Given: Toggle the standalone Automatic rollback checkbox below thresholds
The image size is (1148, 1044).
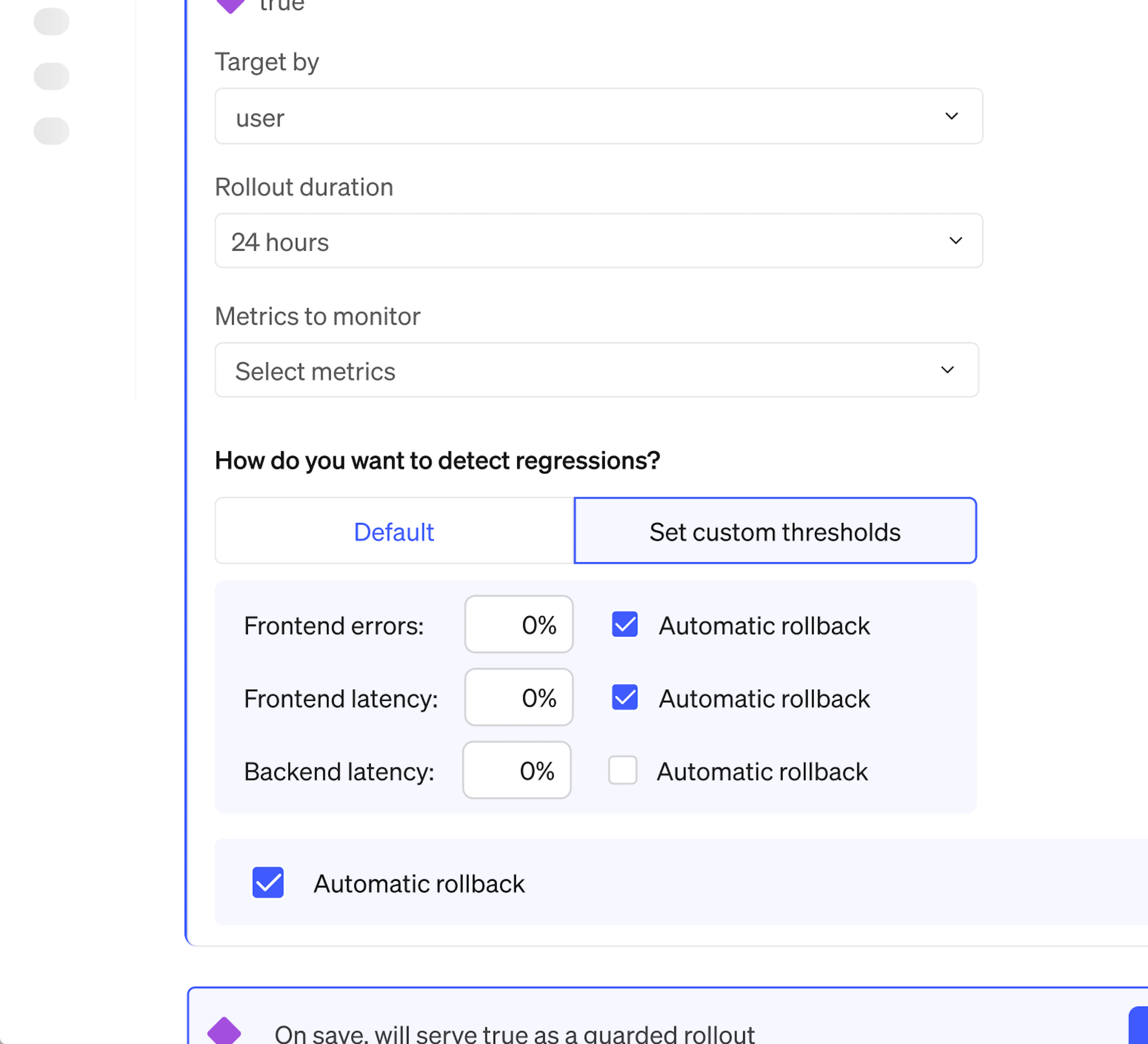Looking at the screenshot, I should tap(268, 882).
